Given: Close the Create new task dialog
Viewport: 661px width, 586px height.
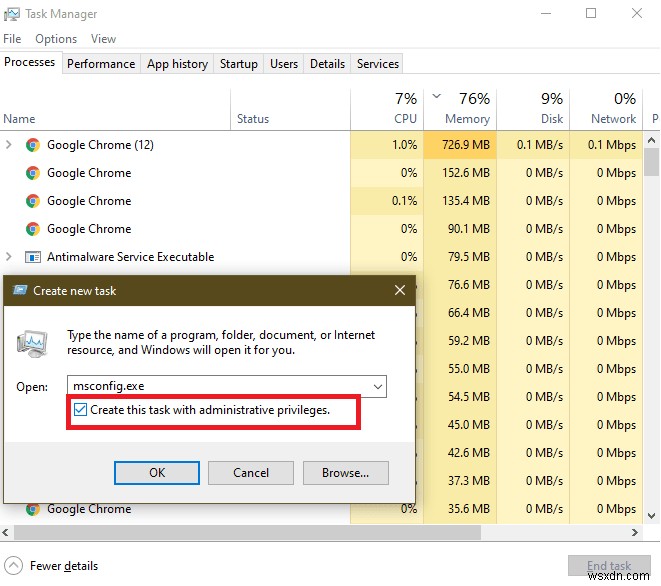Looking at the screenshot, I should (400, 290).
